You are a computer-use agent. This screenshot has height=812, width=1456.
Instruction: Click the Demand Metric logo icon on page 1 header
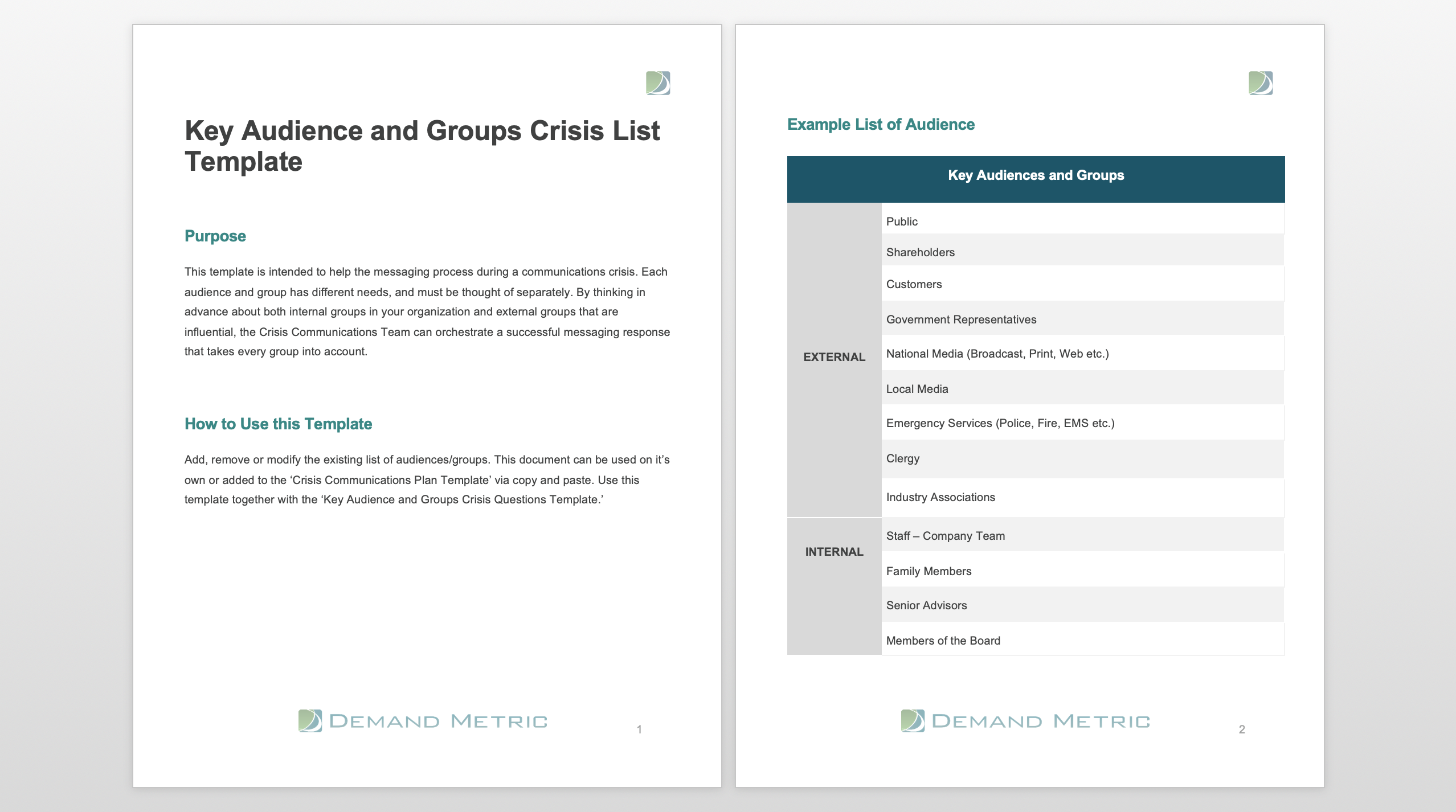(658, 83)
